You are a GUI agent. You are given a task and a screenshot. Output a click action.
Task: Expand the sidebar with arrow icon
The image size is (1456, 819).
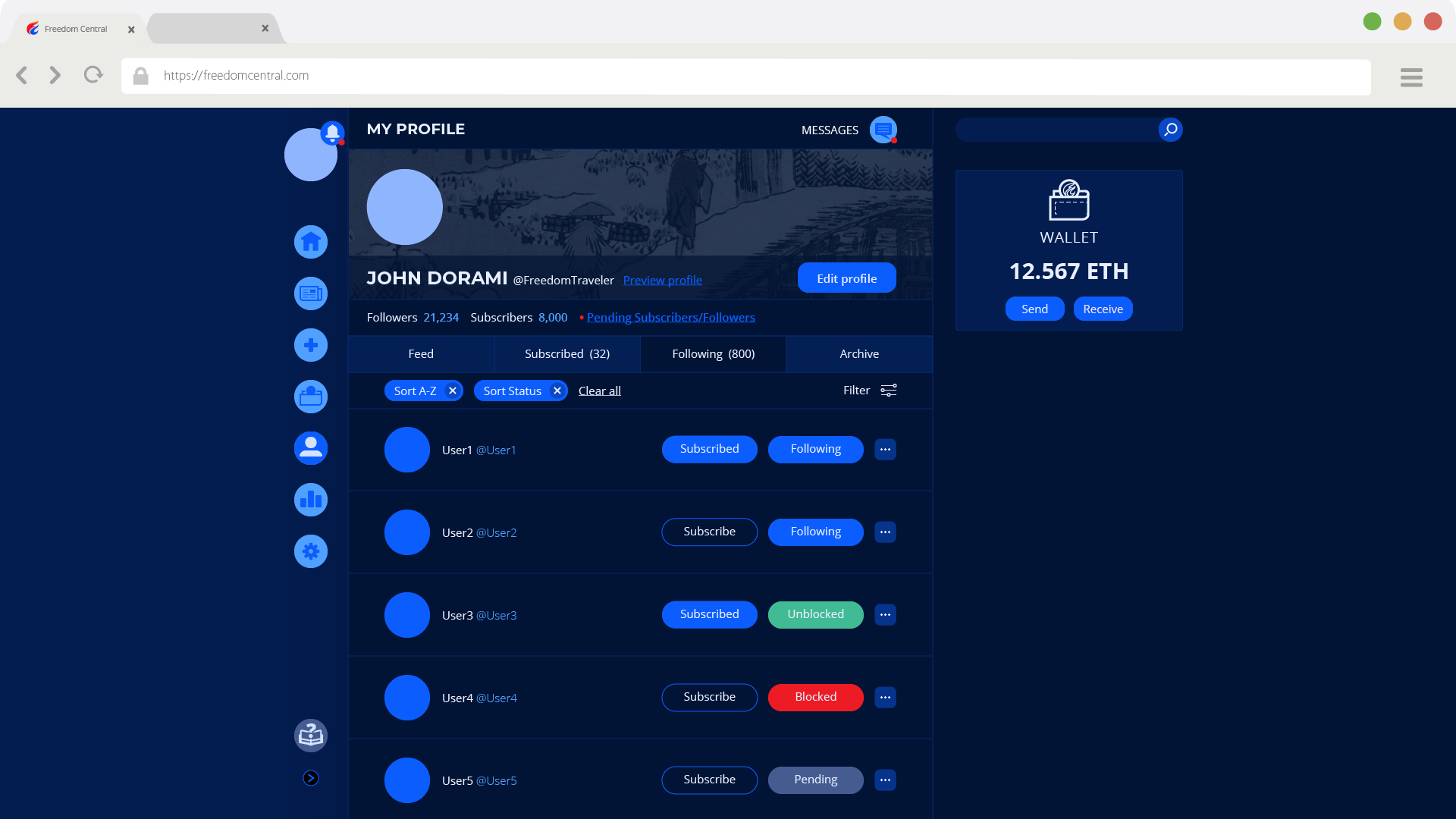[311, 778]
